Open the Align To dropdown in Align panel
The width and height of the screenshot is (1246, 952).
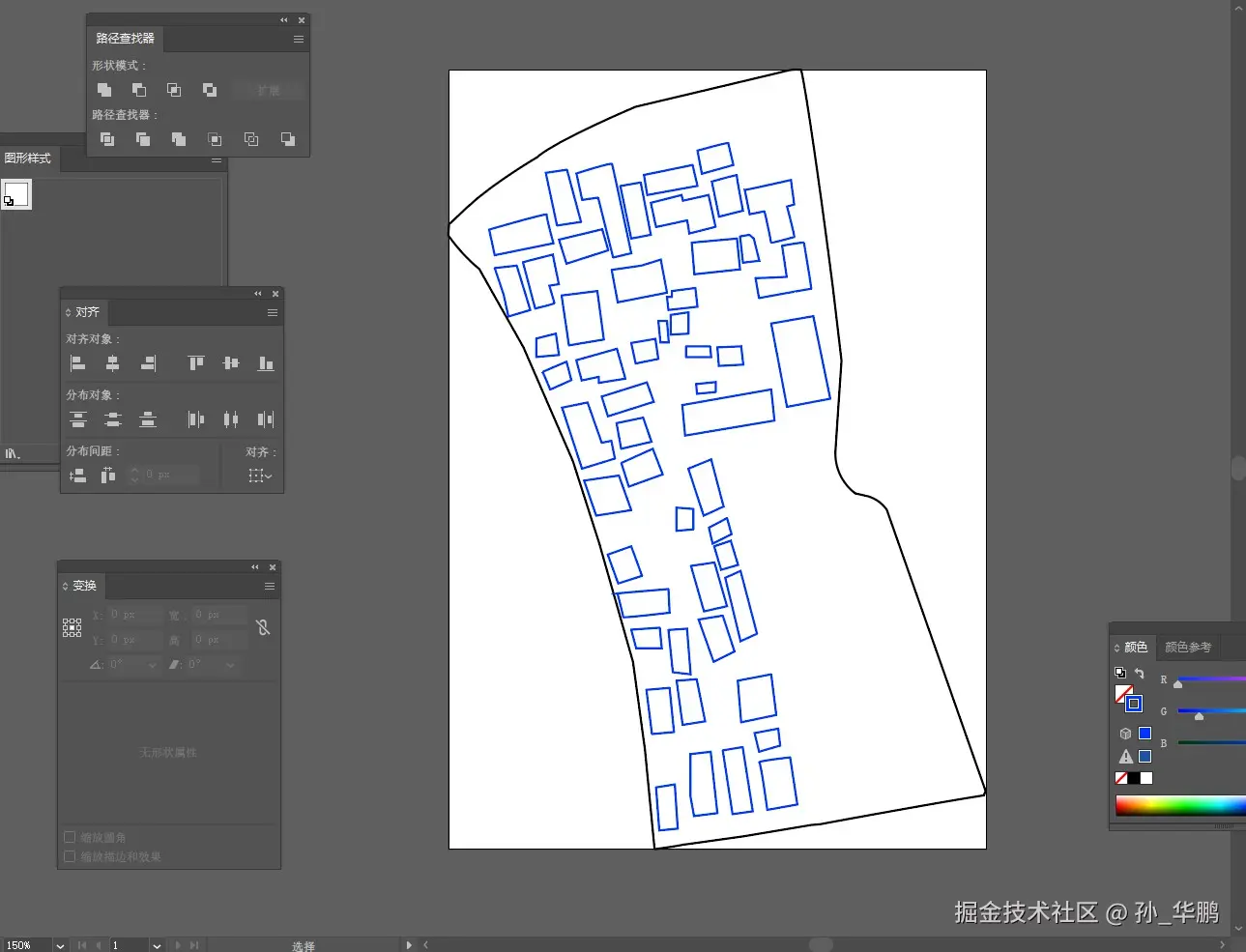coord(260,476)
